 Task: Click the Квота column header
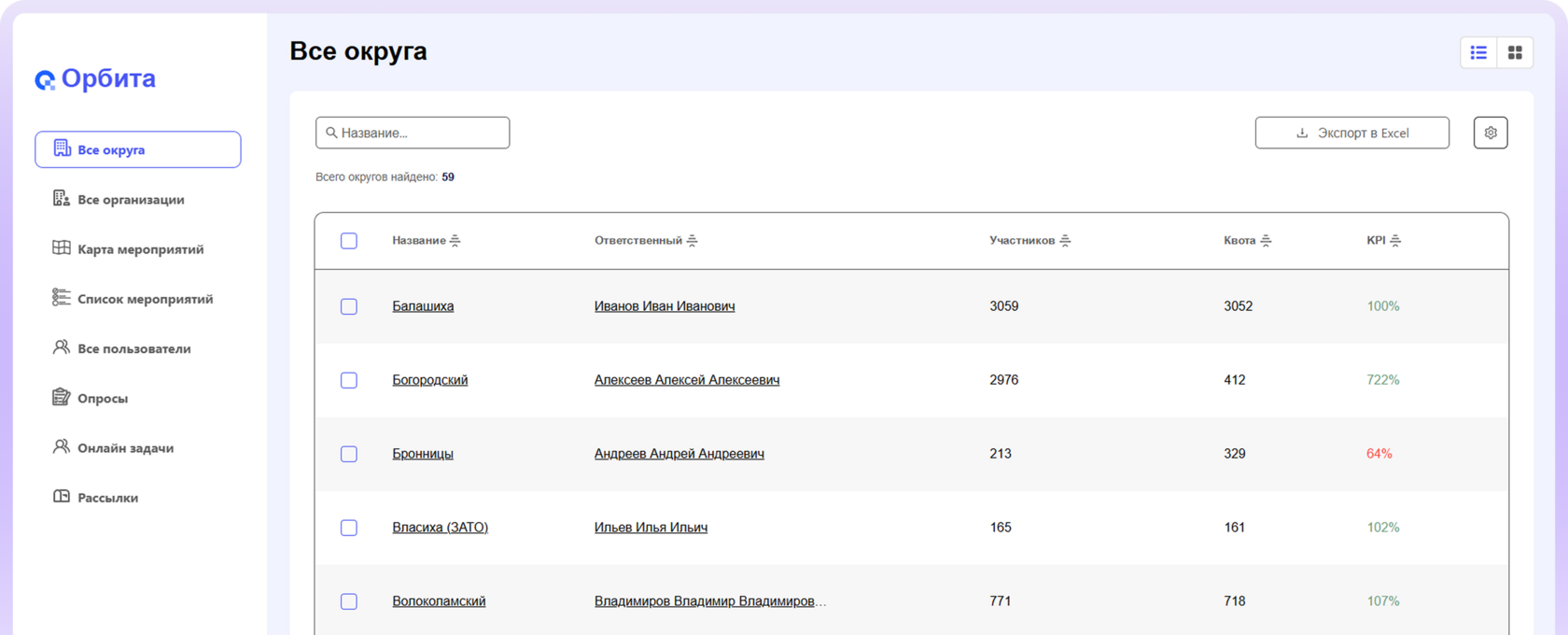(x=1239, y=241)
